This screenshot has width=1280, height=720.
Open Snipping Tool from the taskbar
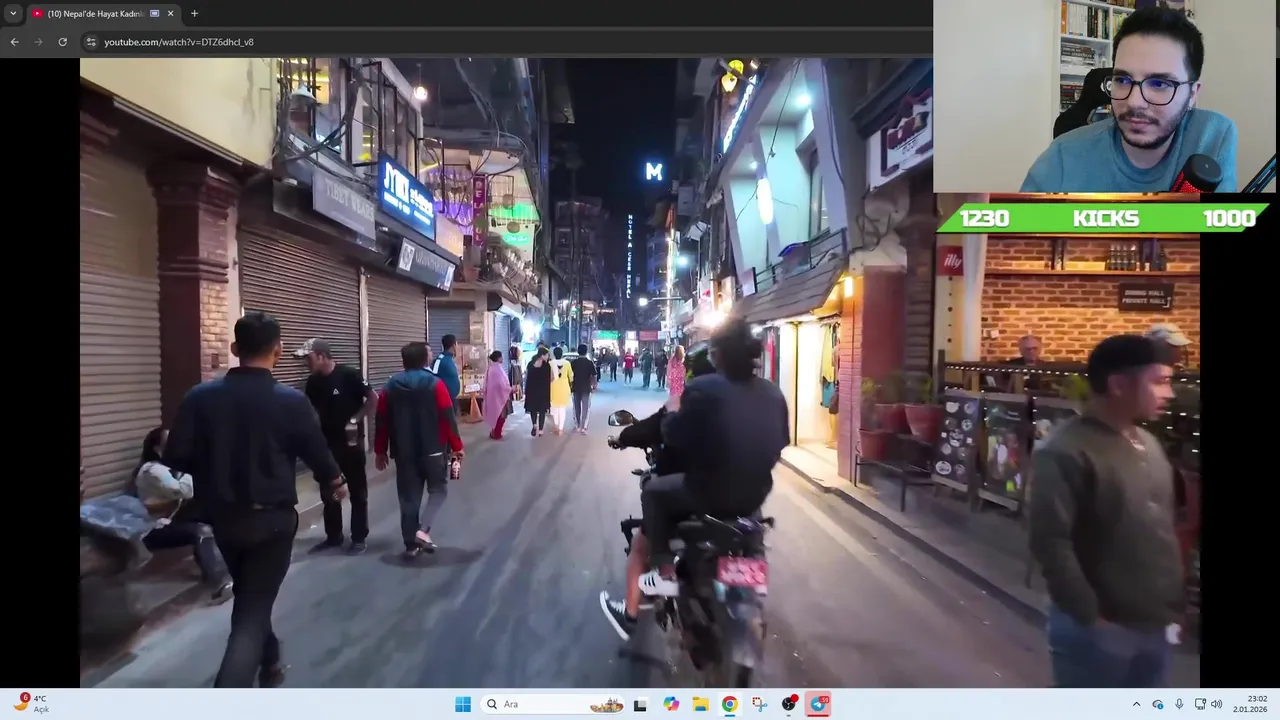[x=760, y=704]
